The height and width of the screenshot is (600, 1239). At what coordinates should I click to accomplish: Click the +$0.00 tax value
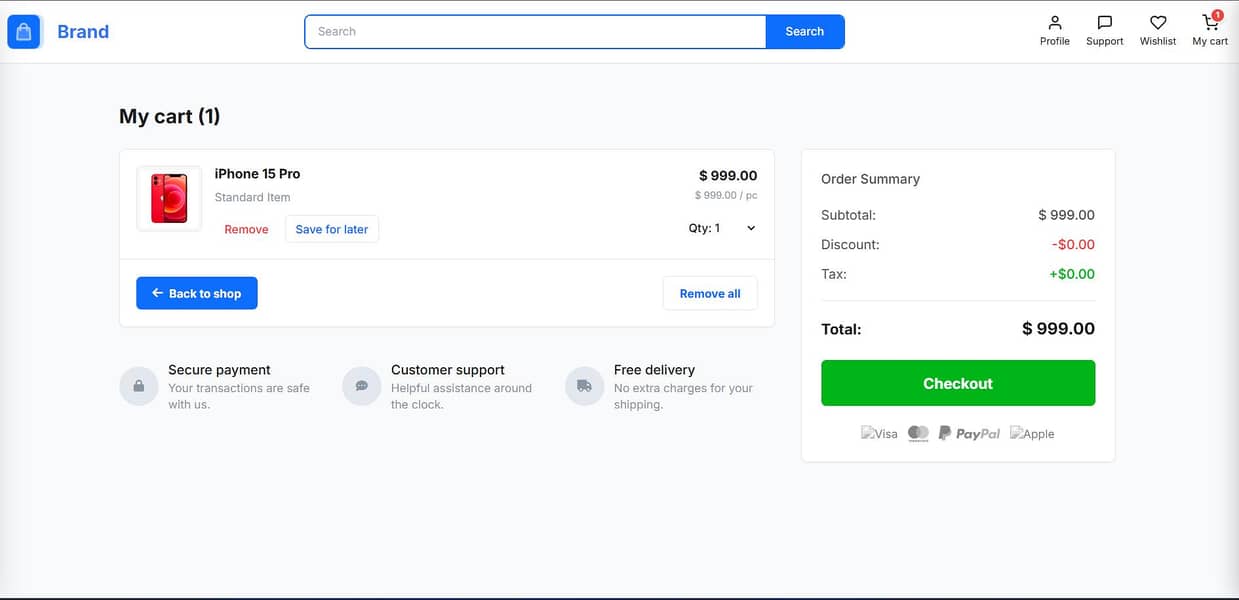pos(1072,274)
